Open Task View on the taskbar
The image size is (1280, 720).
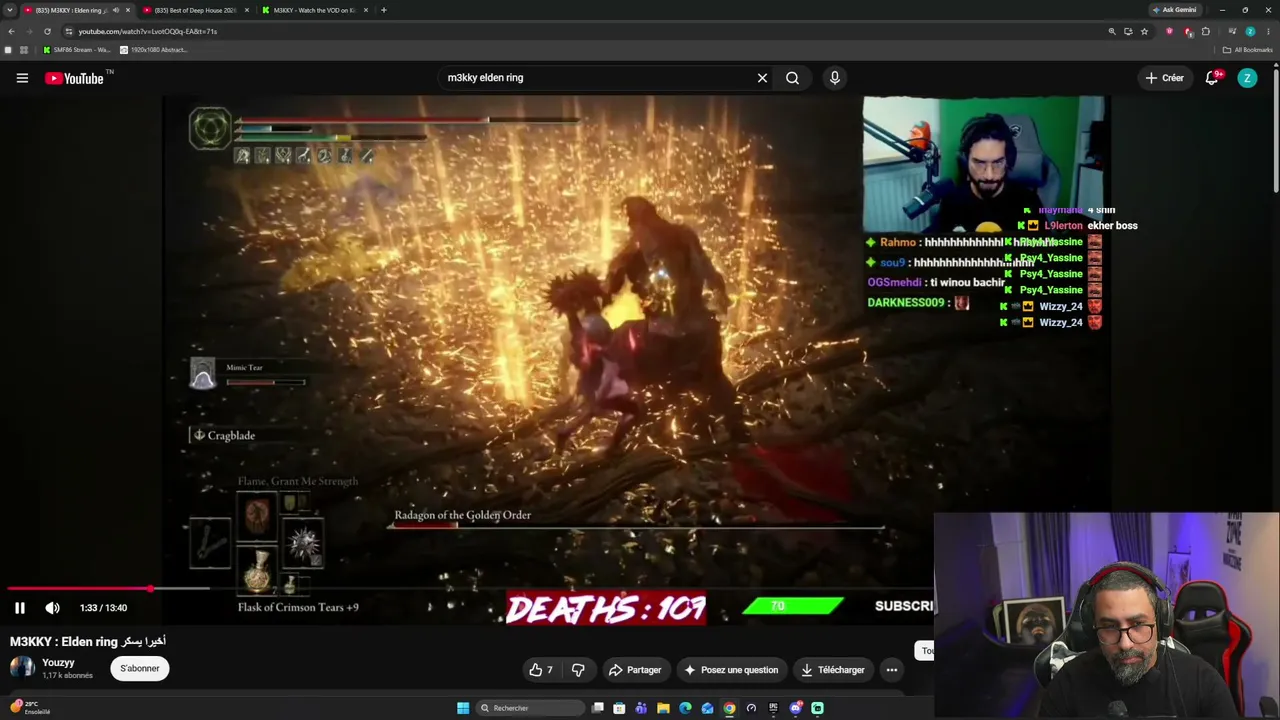click(x=598, y=708)
